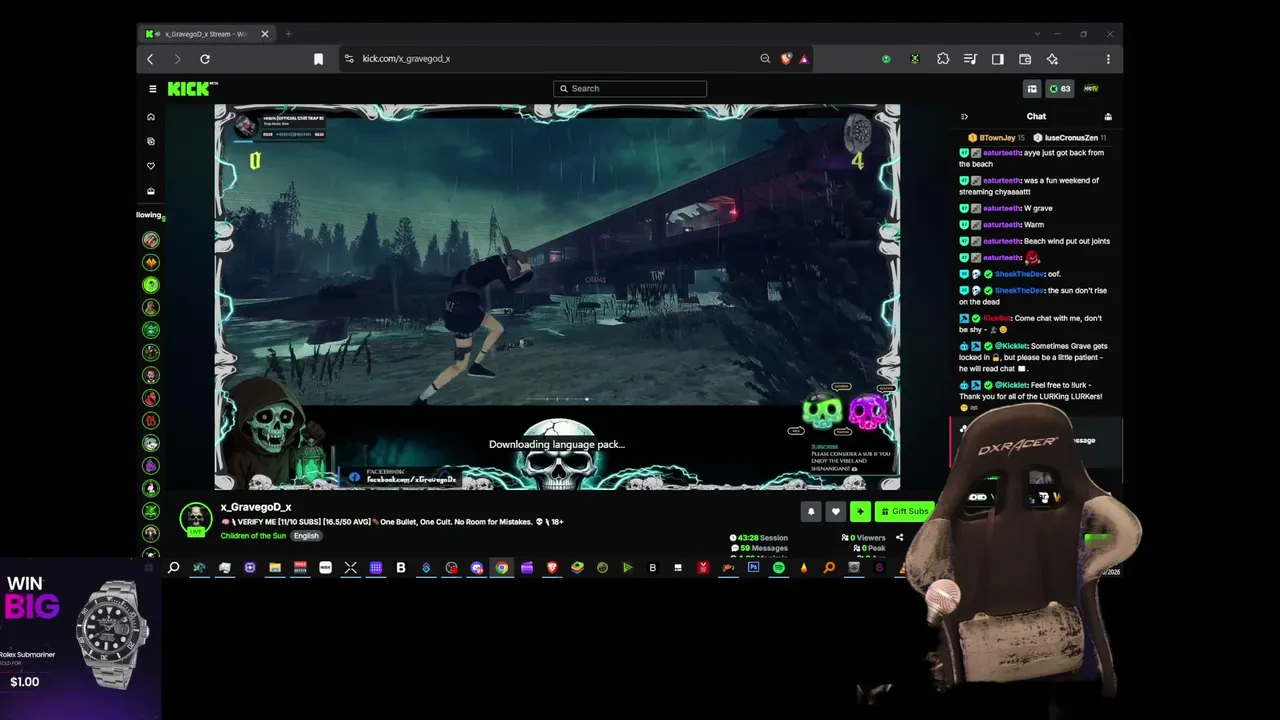Image resolution: width=1280 pixels, height=720 pixels.
Task: Collapse the chat panel arrow
Action: click(964, 117)
